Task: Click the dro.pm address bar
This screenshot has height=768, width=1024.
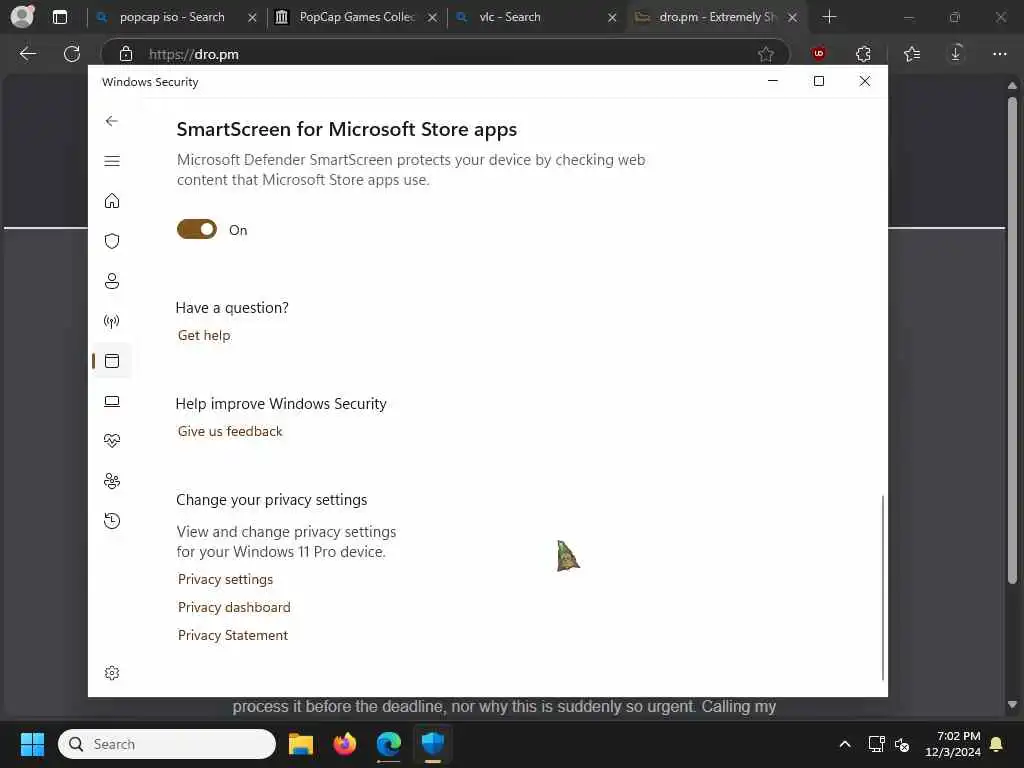Action: [444, 54]
